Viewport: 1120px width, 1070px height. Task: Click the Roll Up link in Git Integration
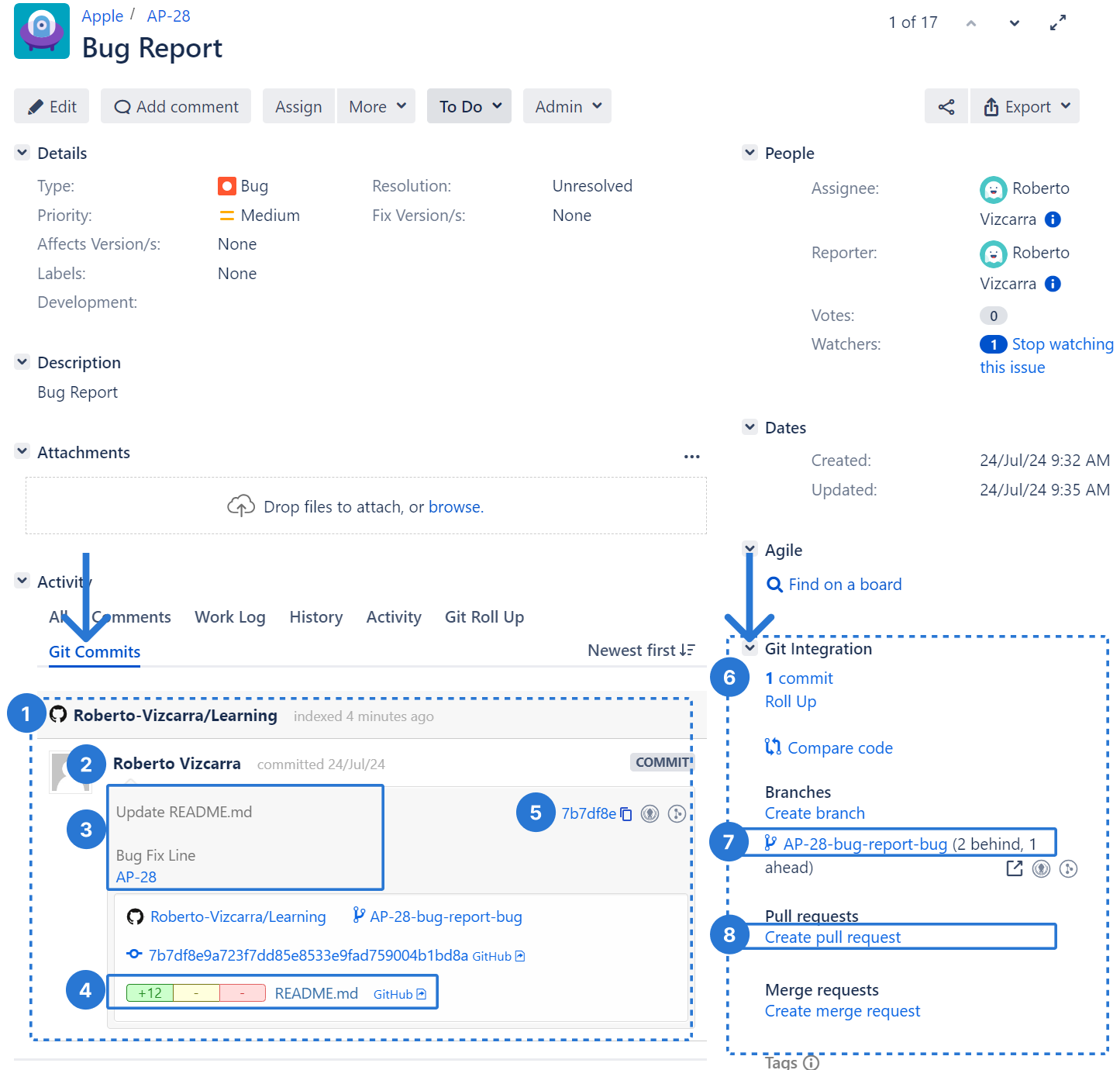click(791, 702)
